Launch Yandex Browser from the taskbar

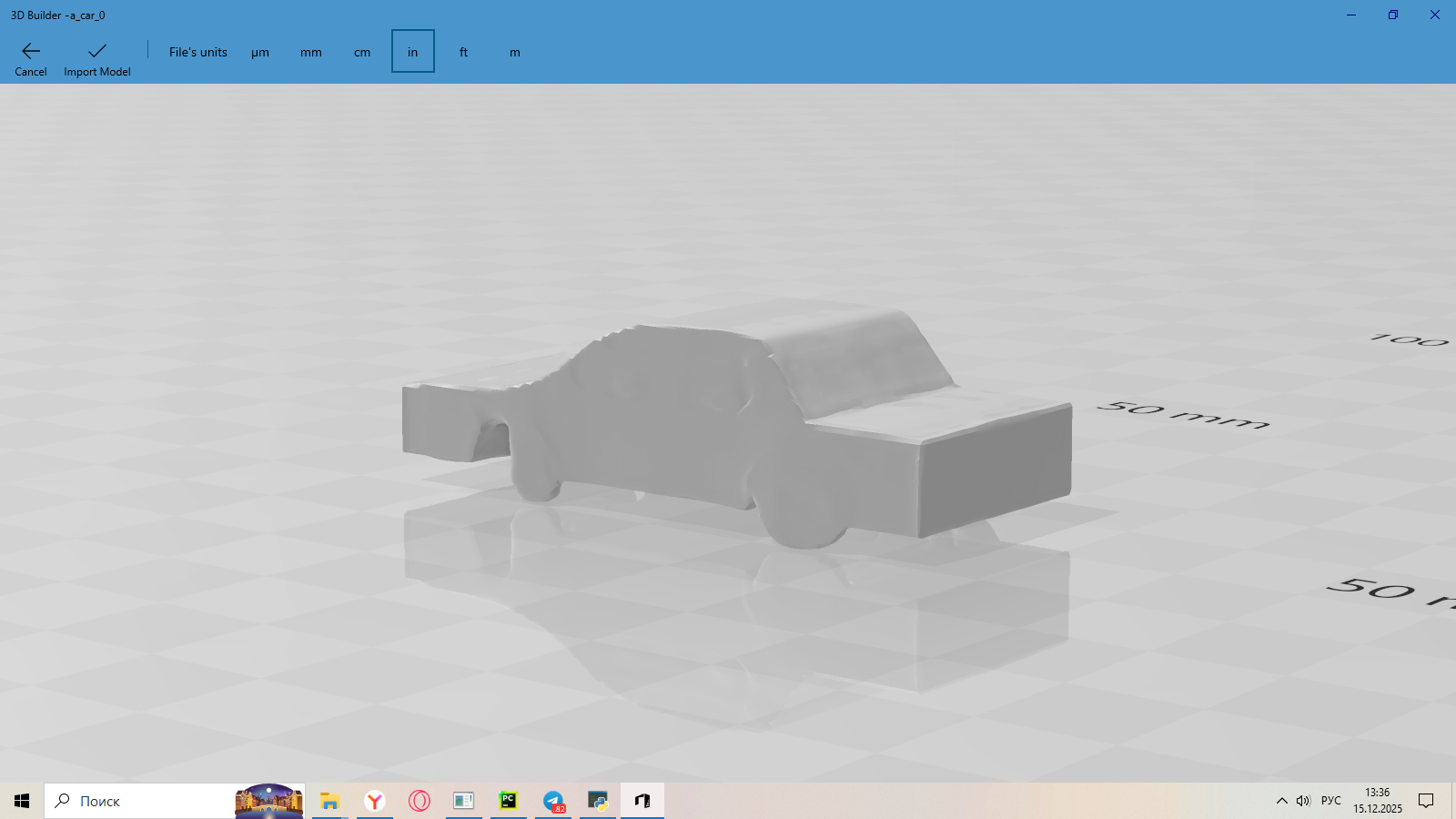tap(375, 801)
